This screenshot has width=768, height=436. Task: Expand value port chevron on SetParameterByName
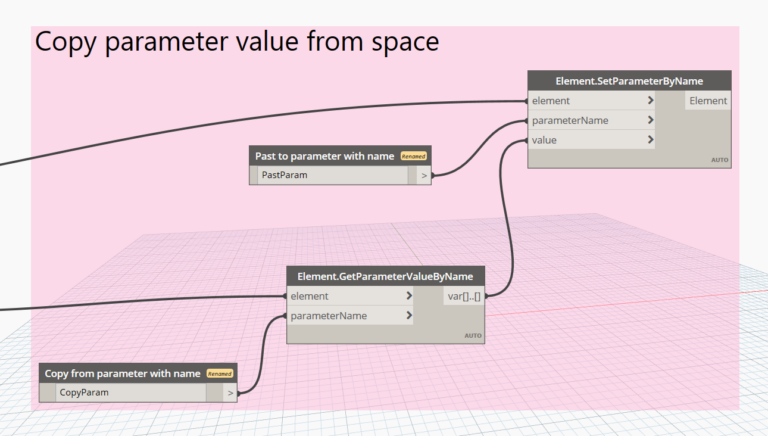[x=650, y=140]
